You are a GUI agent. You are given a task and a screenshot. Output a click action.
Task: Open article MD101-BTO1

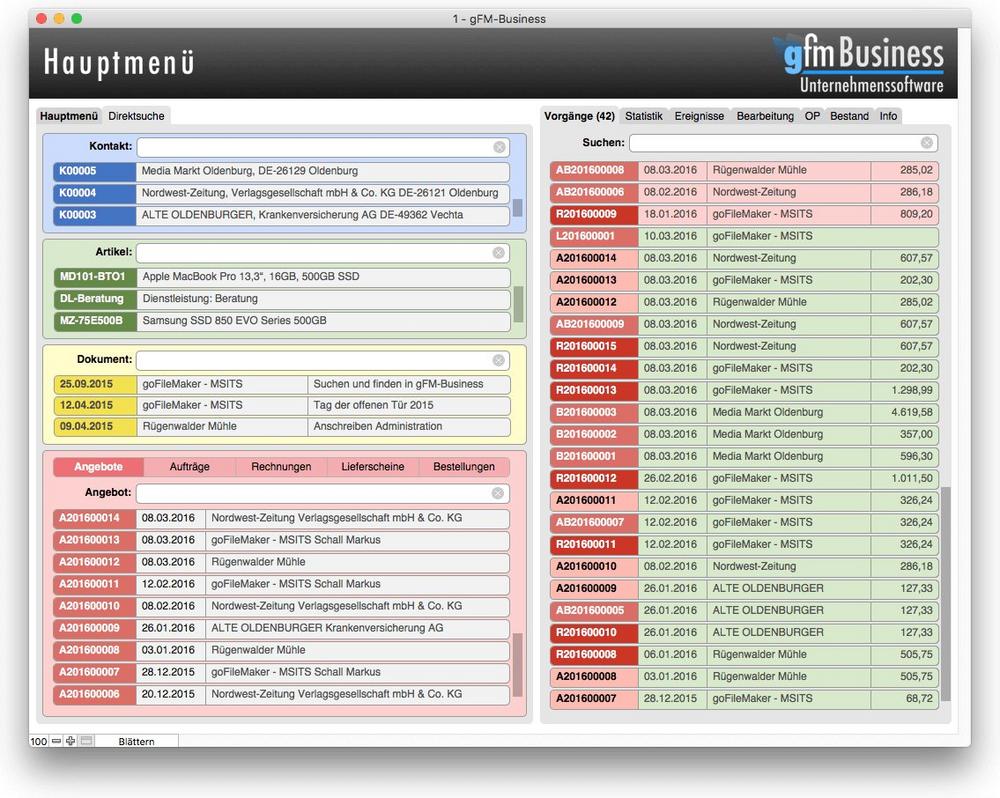pyautogui.click(x=95, y=277)
